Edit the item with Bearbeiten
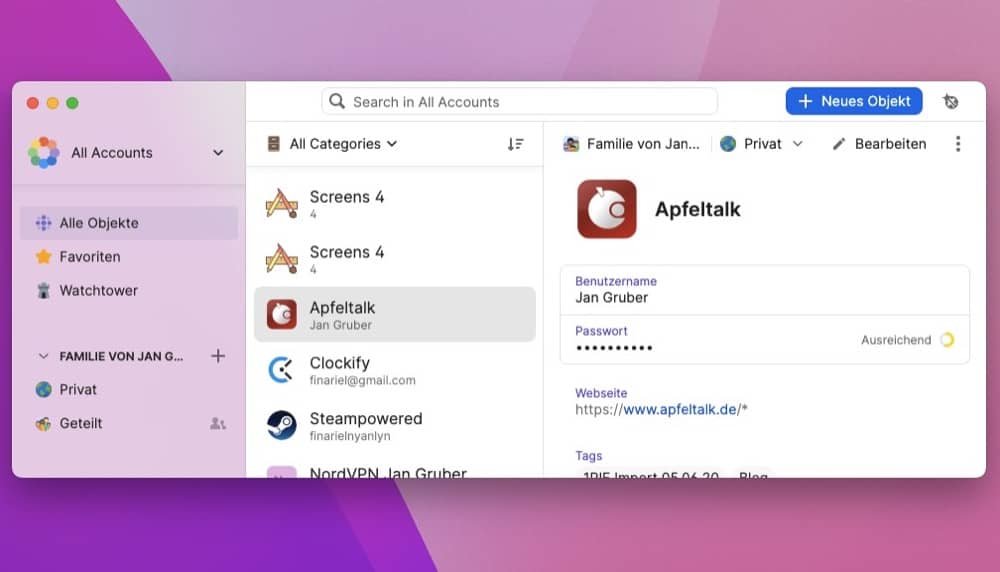This screenshot has height=572, width=1000. 879,144
